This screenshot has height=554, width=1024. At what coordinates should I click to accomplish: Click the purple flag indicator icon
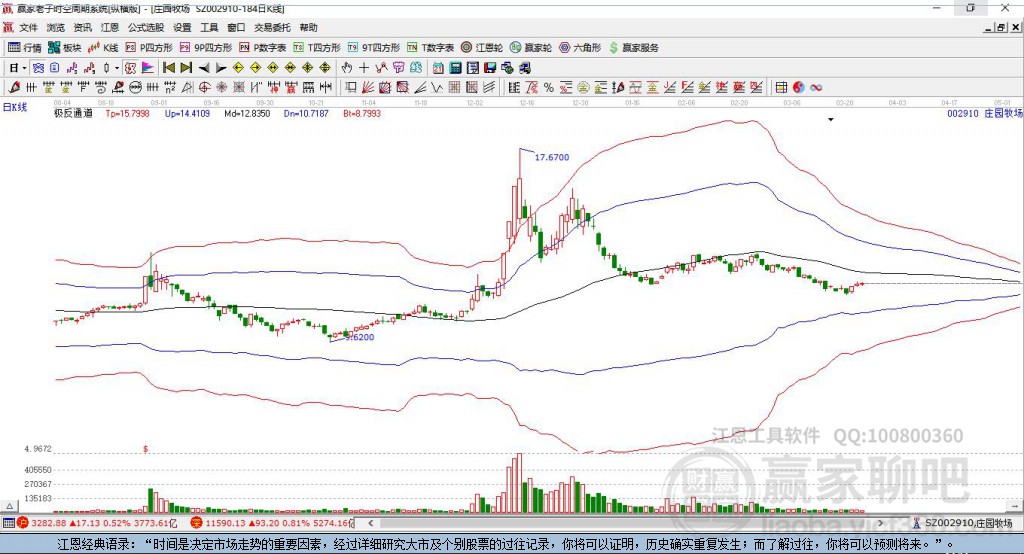pos(148,68)
